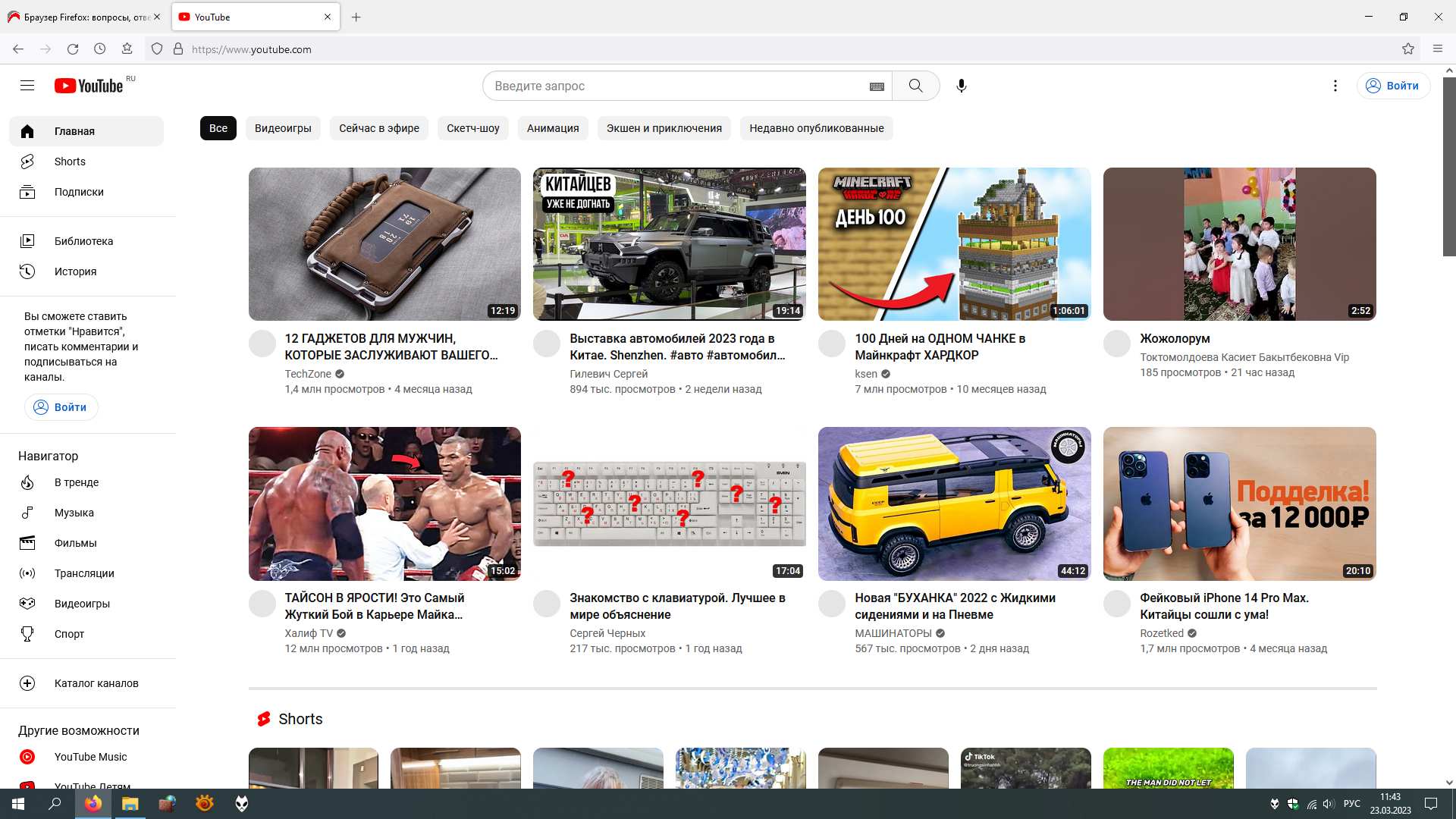Activate voice search microphone icon
Viewport: 1456px width, 819px height.
[961, 86]
